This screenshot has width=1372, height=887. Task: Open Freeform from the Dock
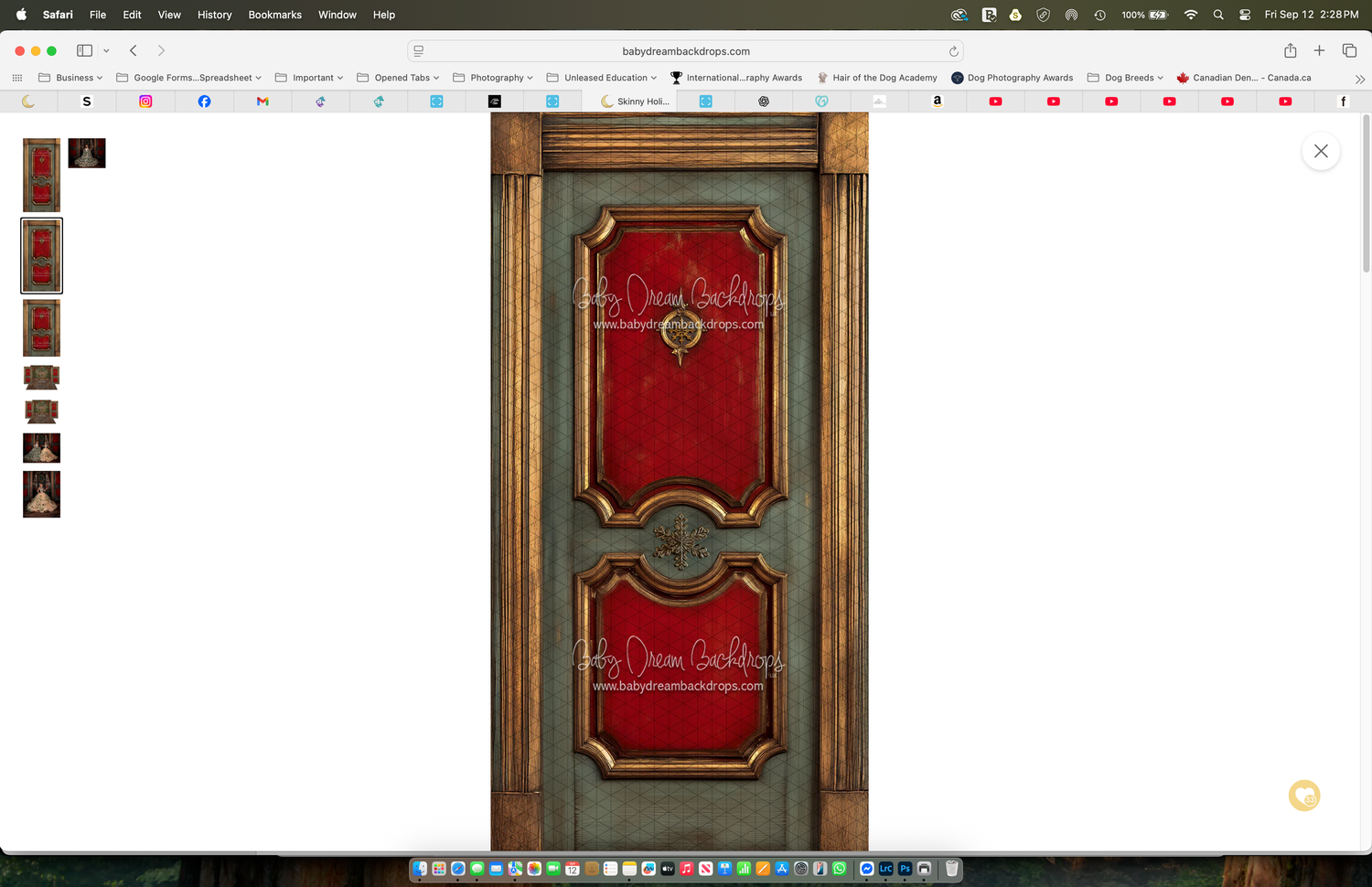[648, 869]
